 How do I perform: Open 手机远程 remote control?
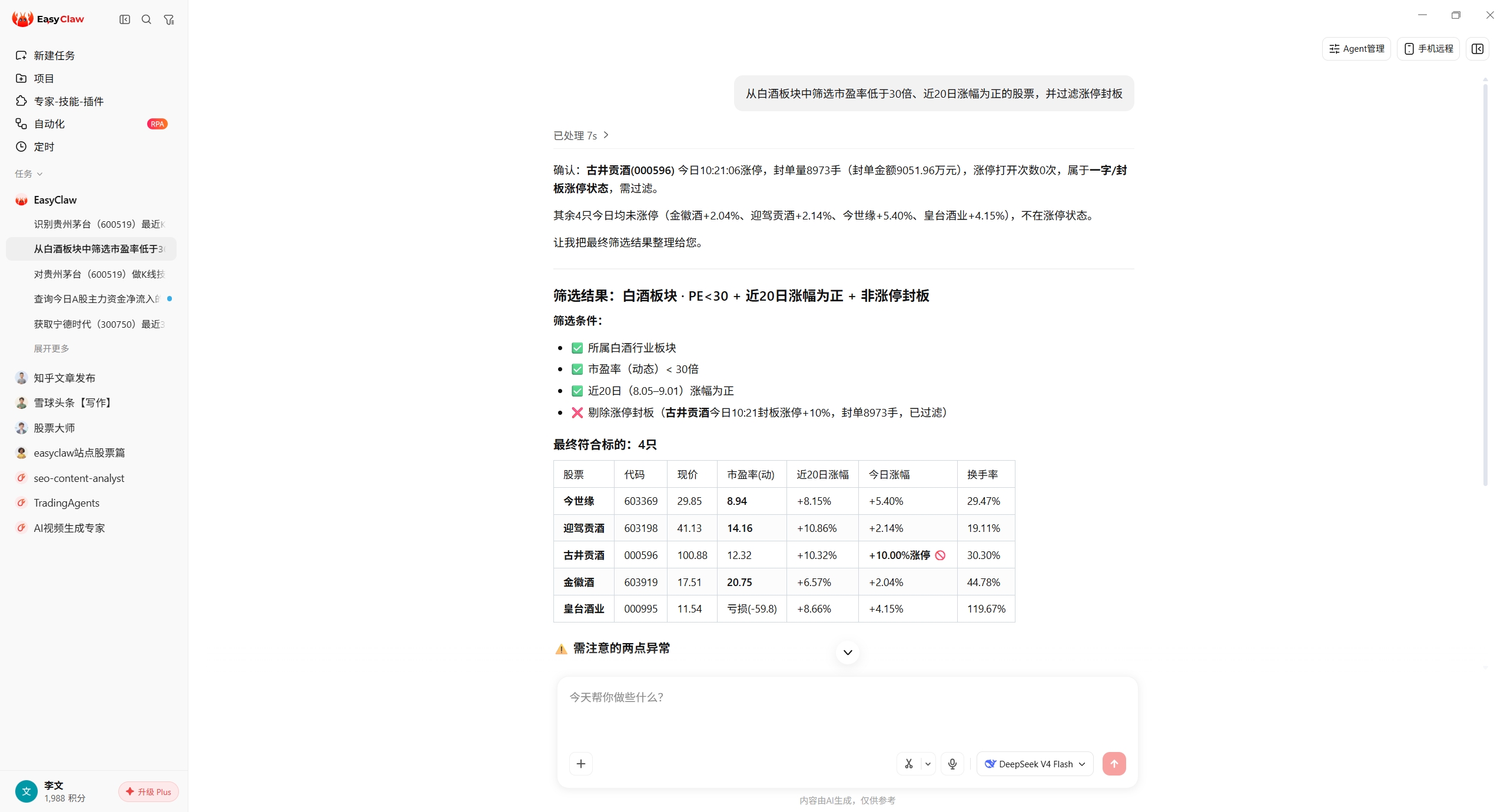click(1429, 49)
